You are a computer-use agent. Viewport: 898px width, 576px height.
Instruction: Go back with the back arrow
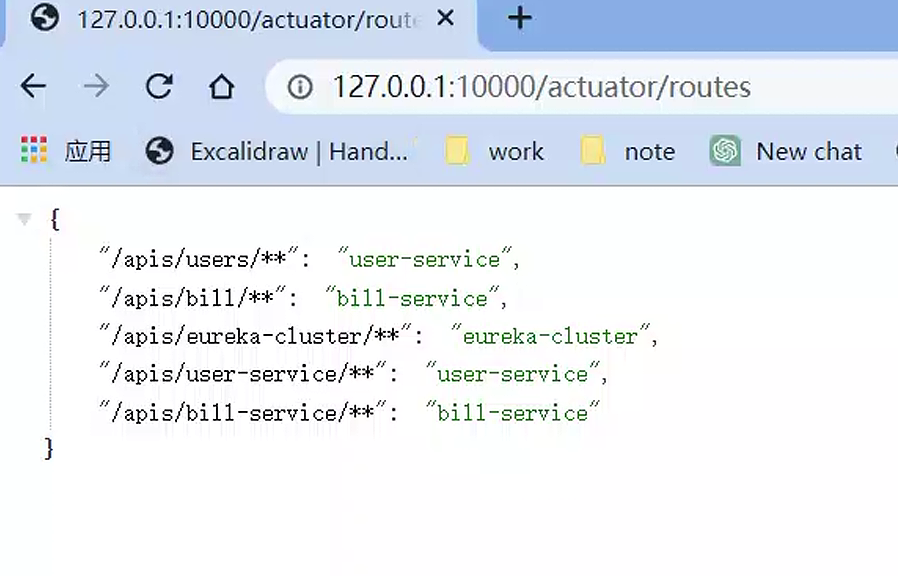(34, 87)
